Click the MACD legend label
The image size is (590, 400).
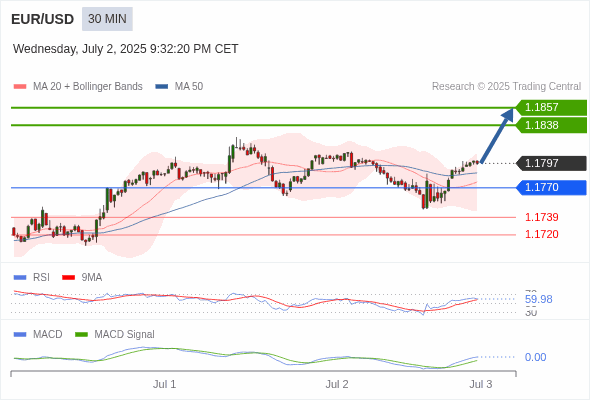48,335
